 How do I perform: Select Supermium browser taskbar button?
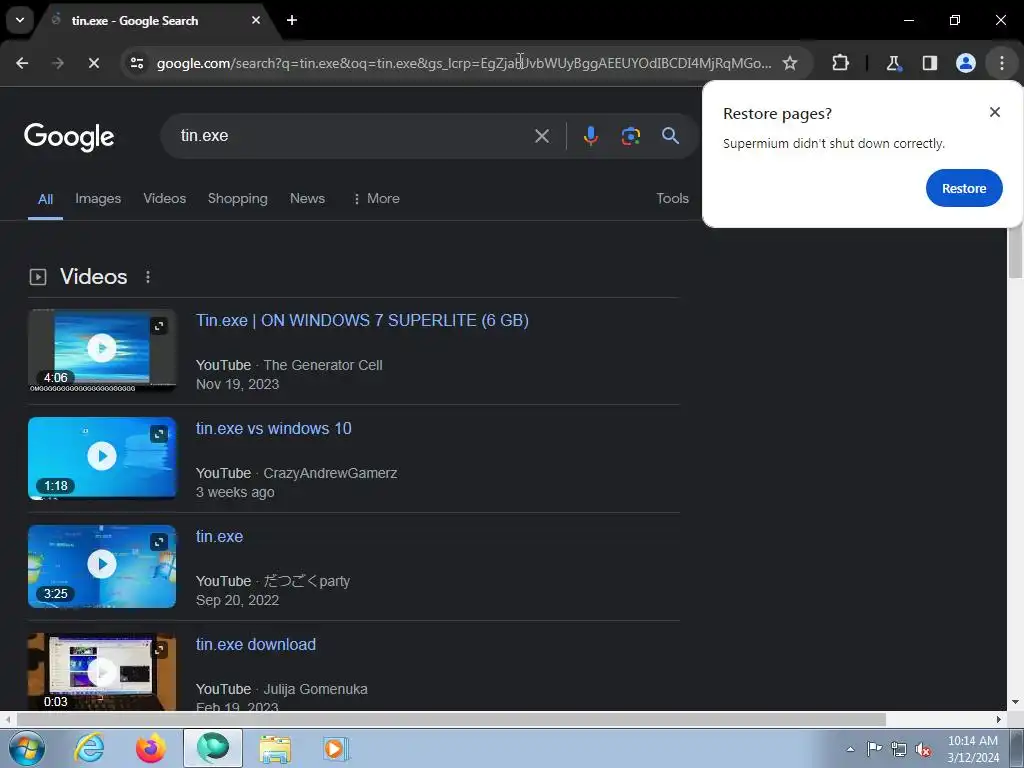(213, 748)
